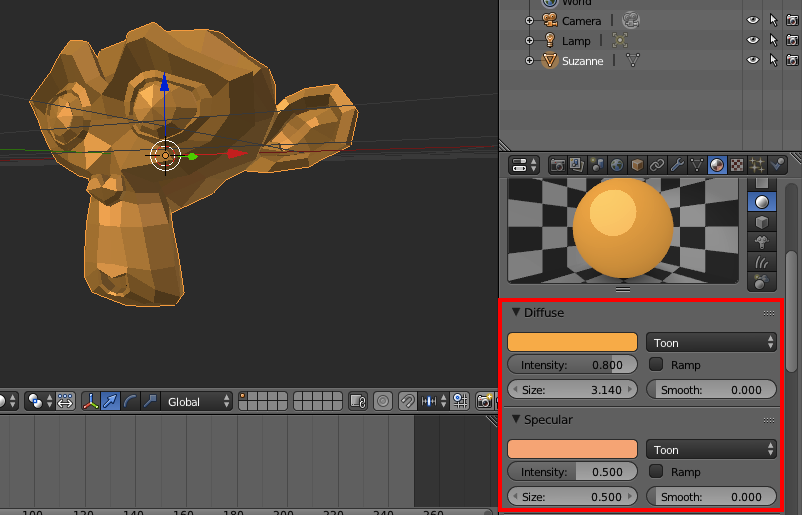
Task: Select hair strands preview type
Action: click(762, 262)
